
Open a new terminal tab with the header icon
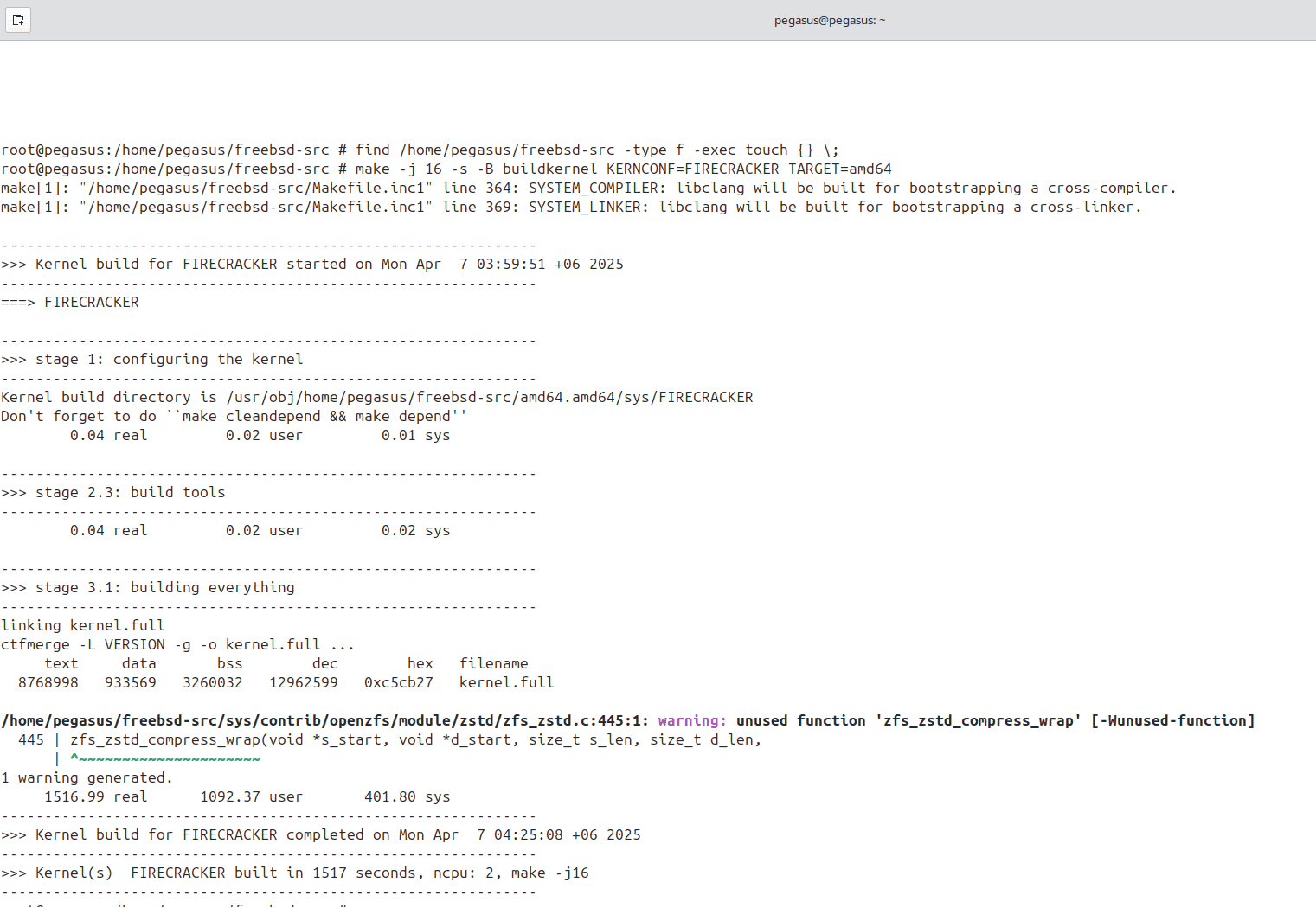tap(18, 20)
